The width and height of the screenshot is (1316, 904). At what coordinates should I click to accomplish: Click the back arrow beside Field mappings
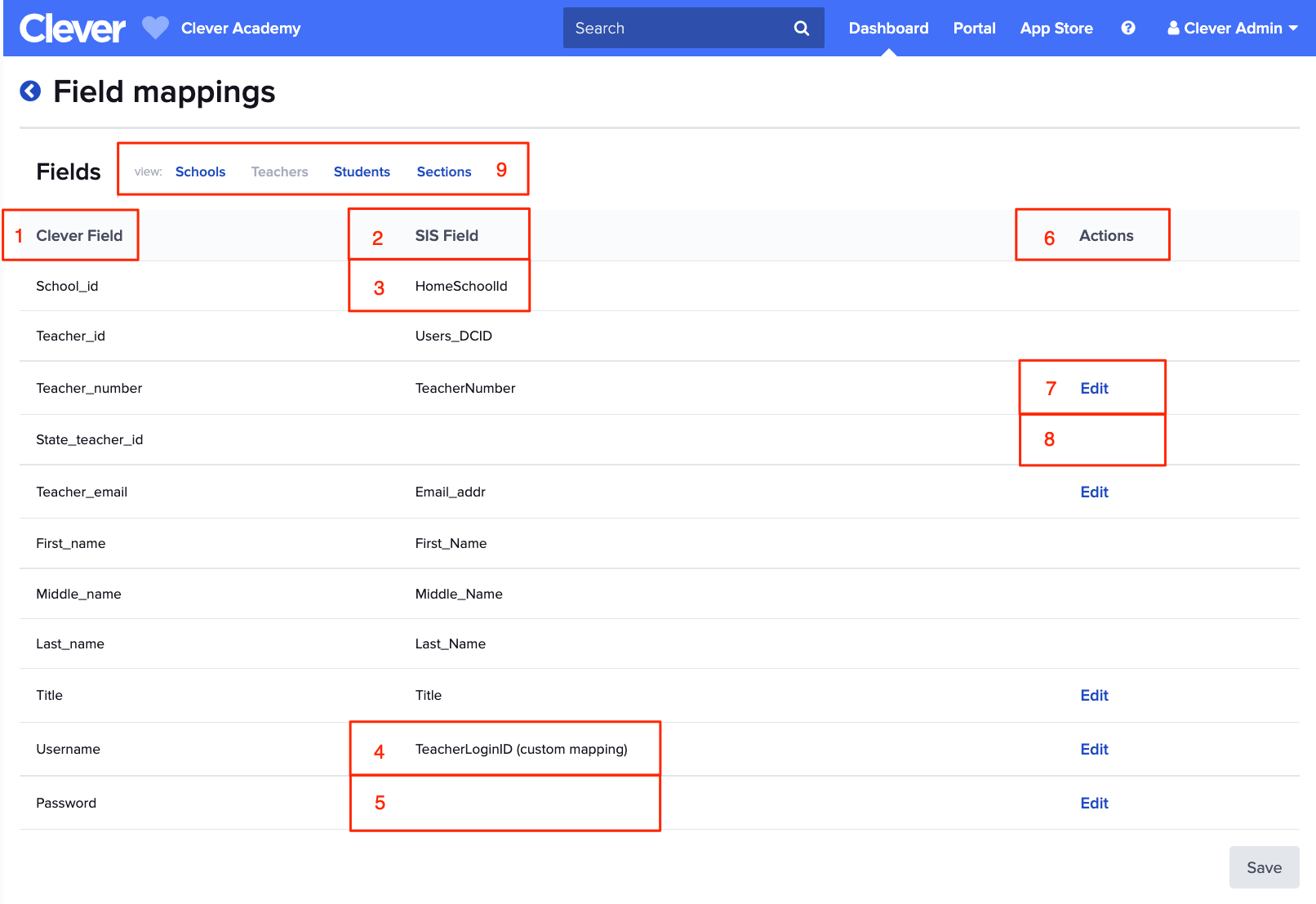(x=29, y=91)
